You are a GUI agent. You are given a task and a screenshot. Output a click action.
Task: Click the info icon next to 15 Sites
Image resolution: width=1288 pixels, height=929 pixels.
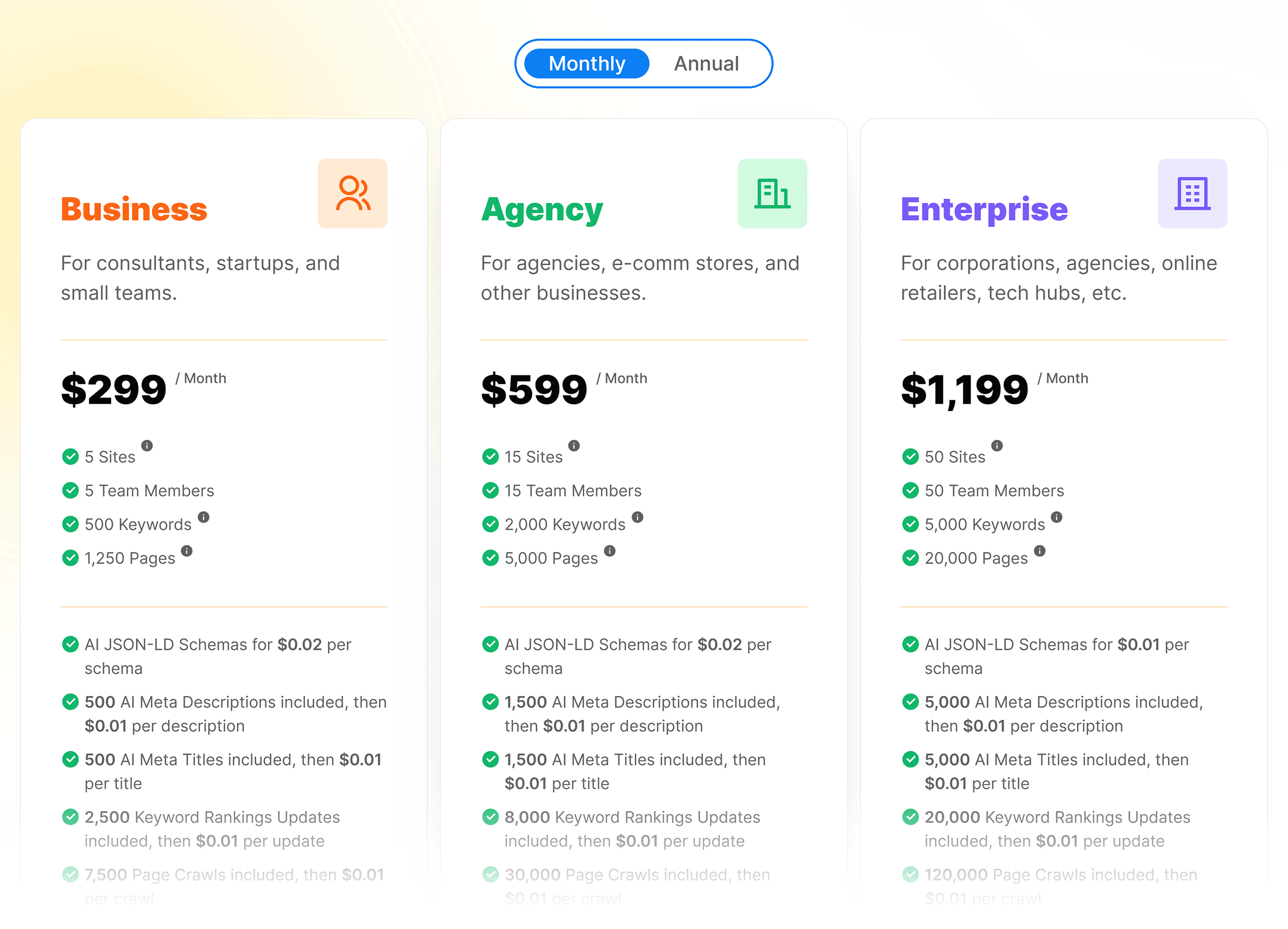pyautogui.click(x=574, y=445)
